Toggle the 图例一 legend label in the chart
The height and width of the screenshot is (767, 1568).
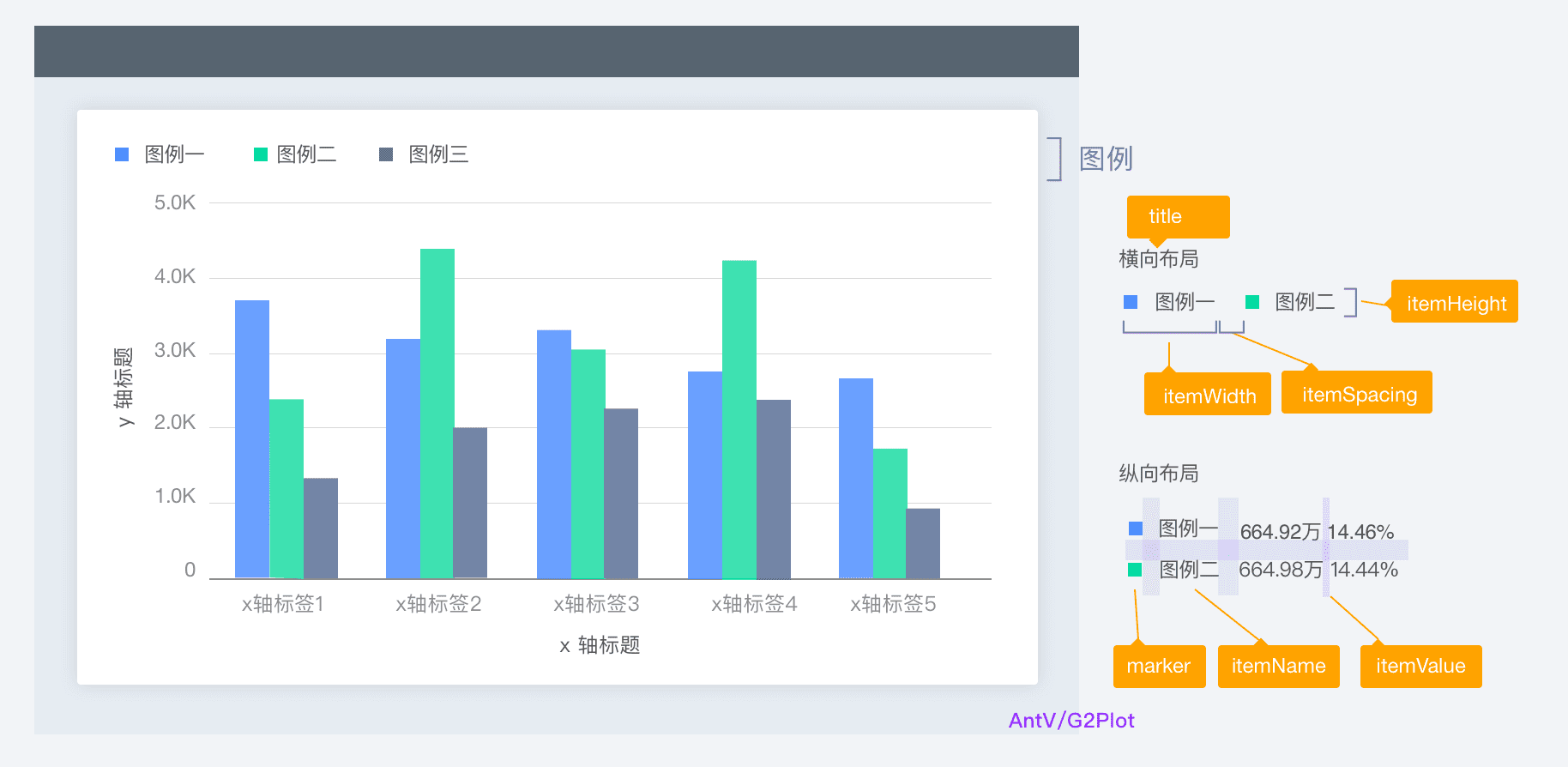pyautogui.click(x=175, y=154)
